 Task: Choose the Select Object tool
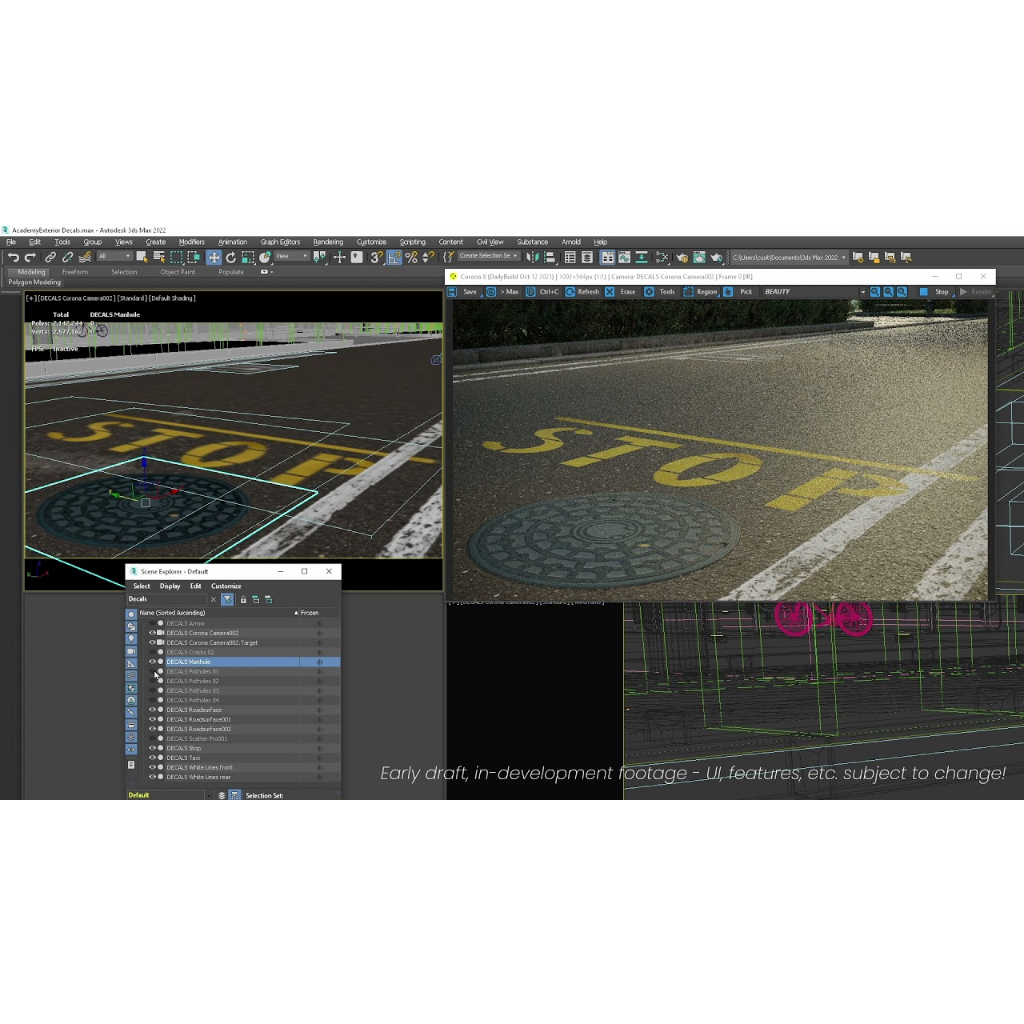coord(142,257)
